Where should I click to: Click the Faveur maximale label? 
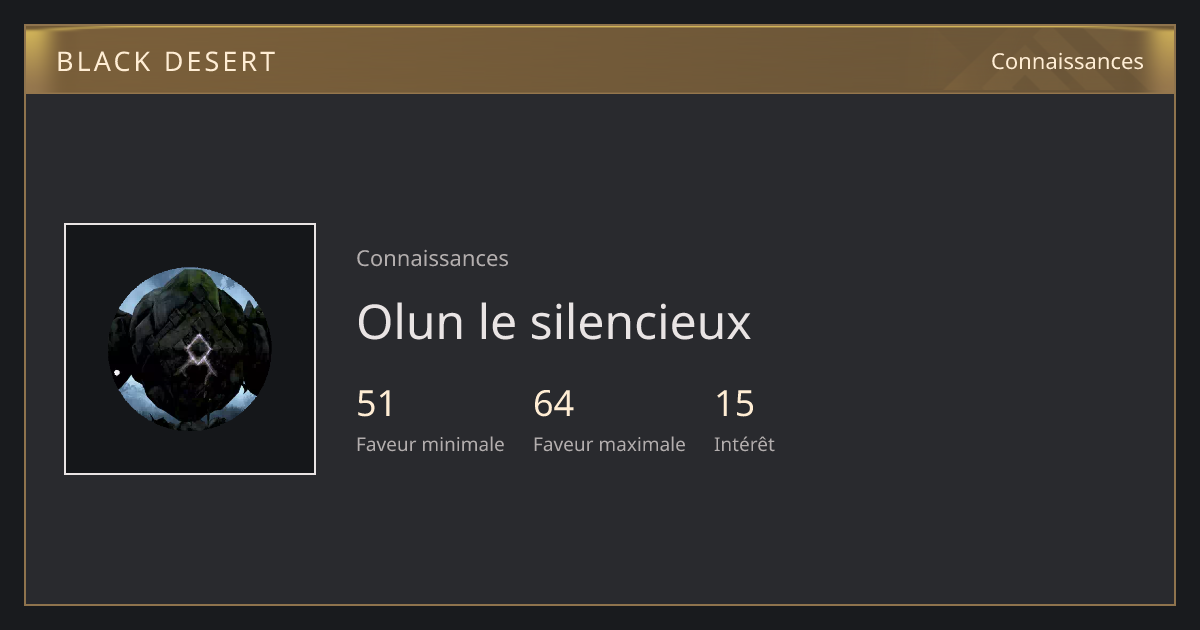609,444
